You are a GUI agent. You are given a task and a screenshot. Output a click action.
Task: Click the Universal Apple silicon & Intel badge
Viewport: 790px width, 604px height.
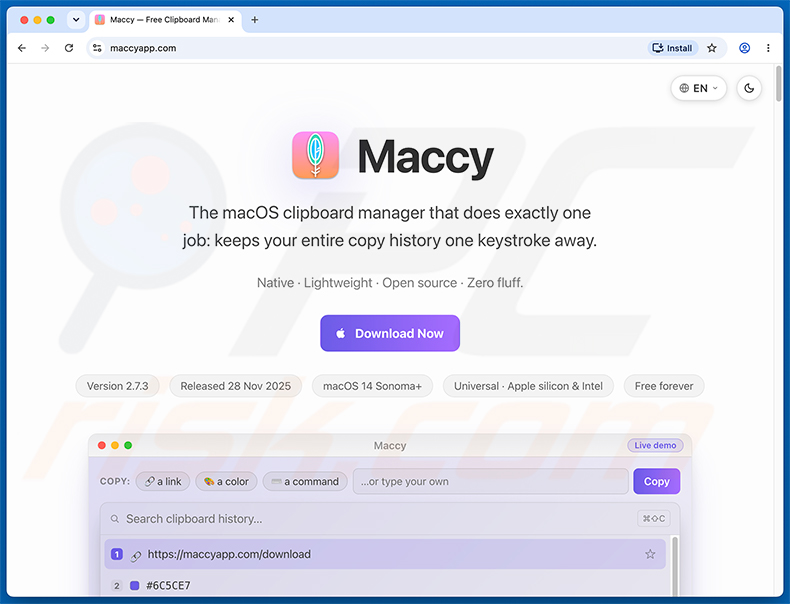(528, 386)
